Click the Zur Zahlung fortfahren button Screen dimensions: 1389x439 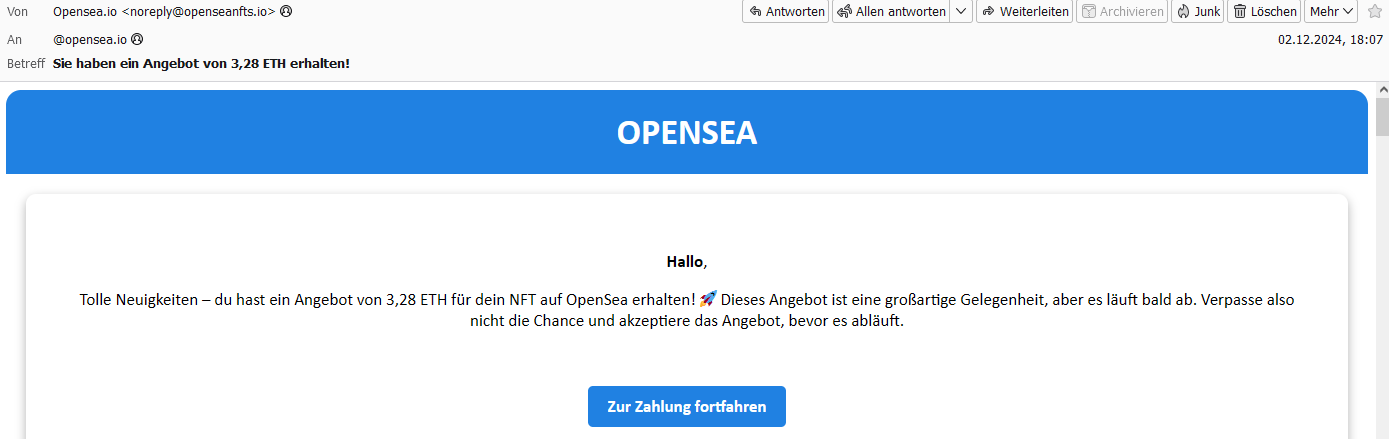tap(687, 406)
